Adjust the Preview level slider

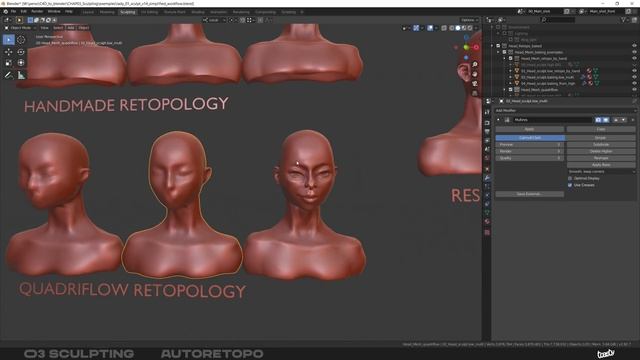pyautogui.click(x=530, y=144)
